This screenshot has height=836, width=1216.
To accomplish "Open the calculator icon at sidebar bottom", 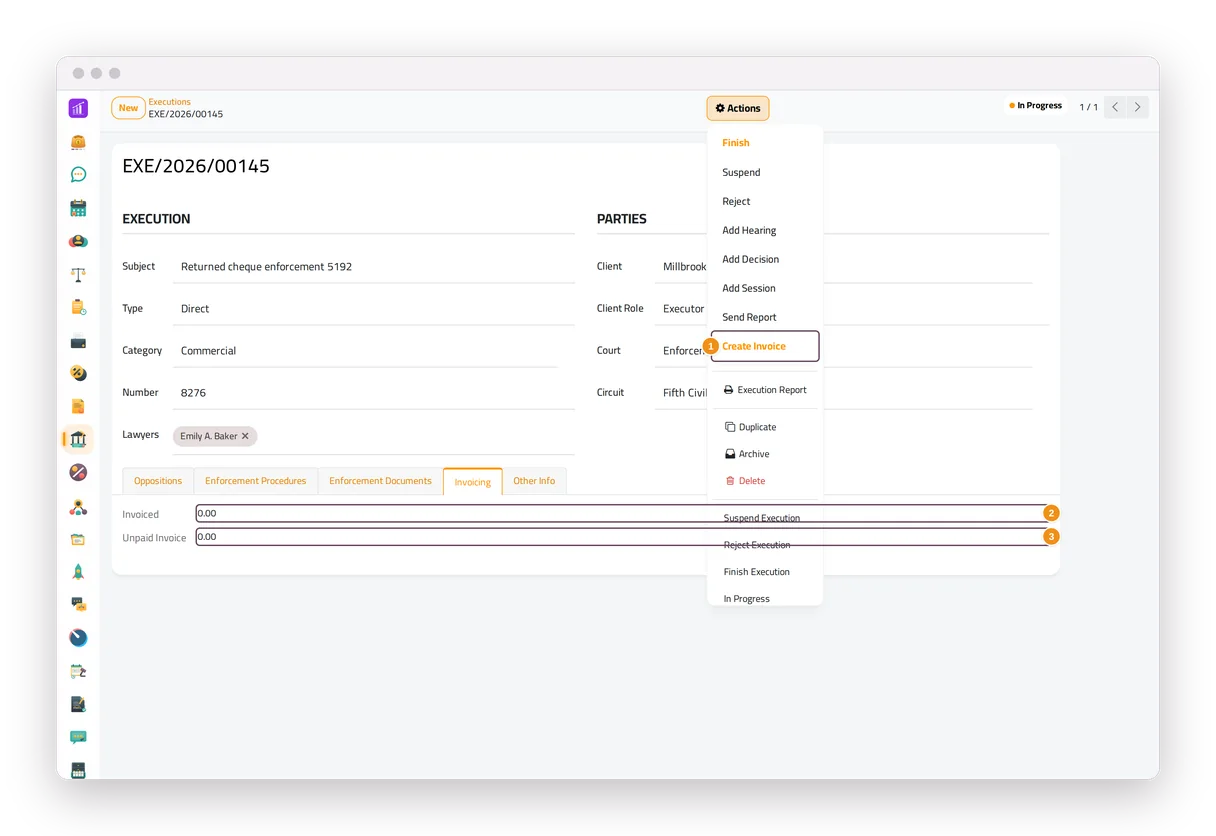I will click(78, 770).
